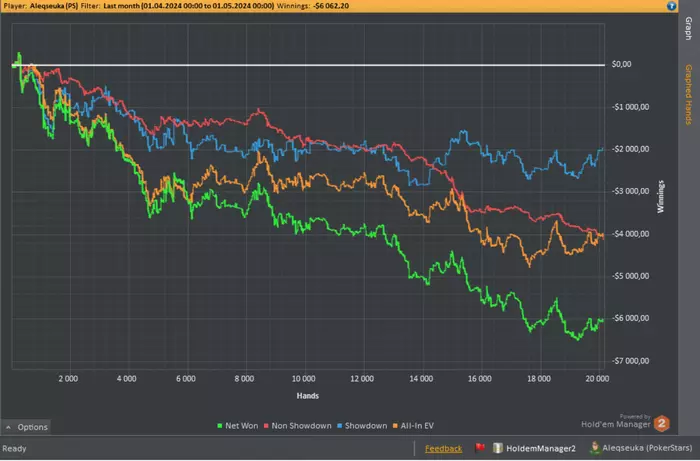The width and height of the screenshot is (700, 461).
Task: Click the Non Showdown legend label
Action: pos(301,426)
